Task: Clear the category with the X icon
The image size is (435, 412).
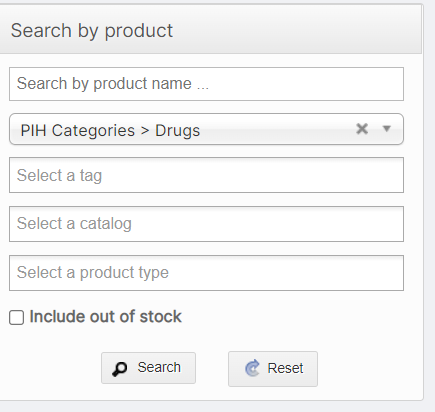Action: [362, 129]
